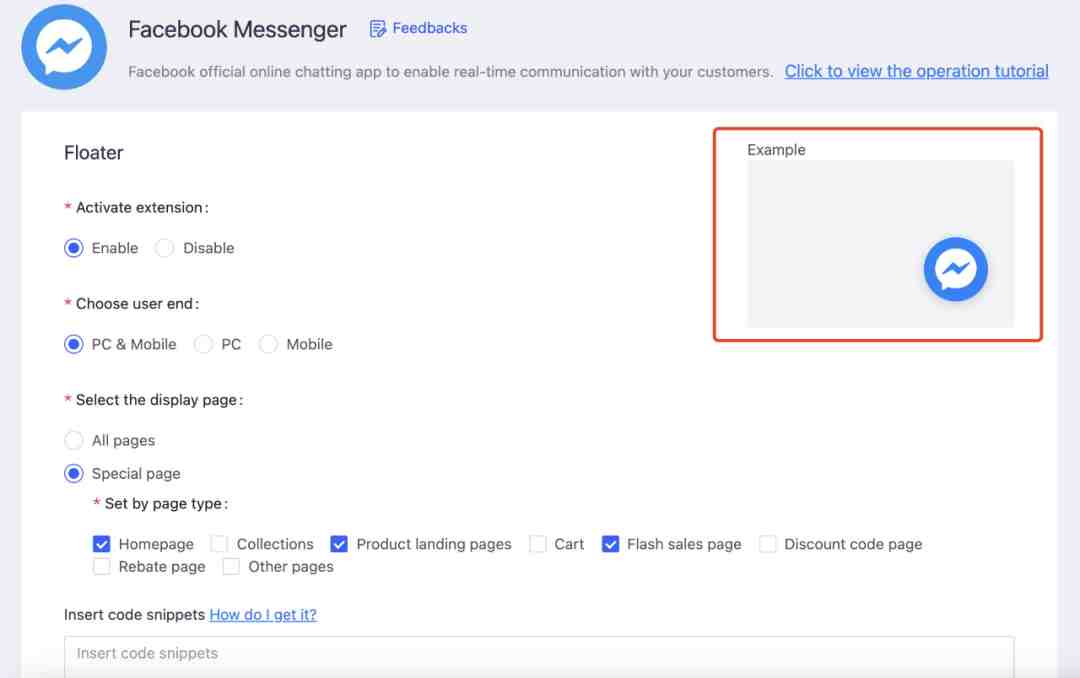Uncheck Flash sales page checkbox
1080x678 pixels.
(x=610, y=544)
